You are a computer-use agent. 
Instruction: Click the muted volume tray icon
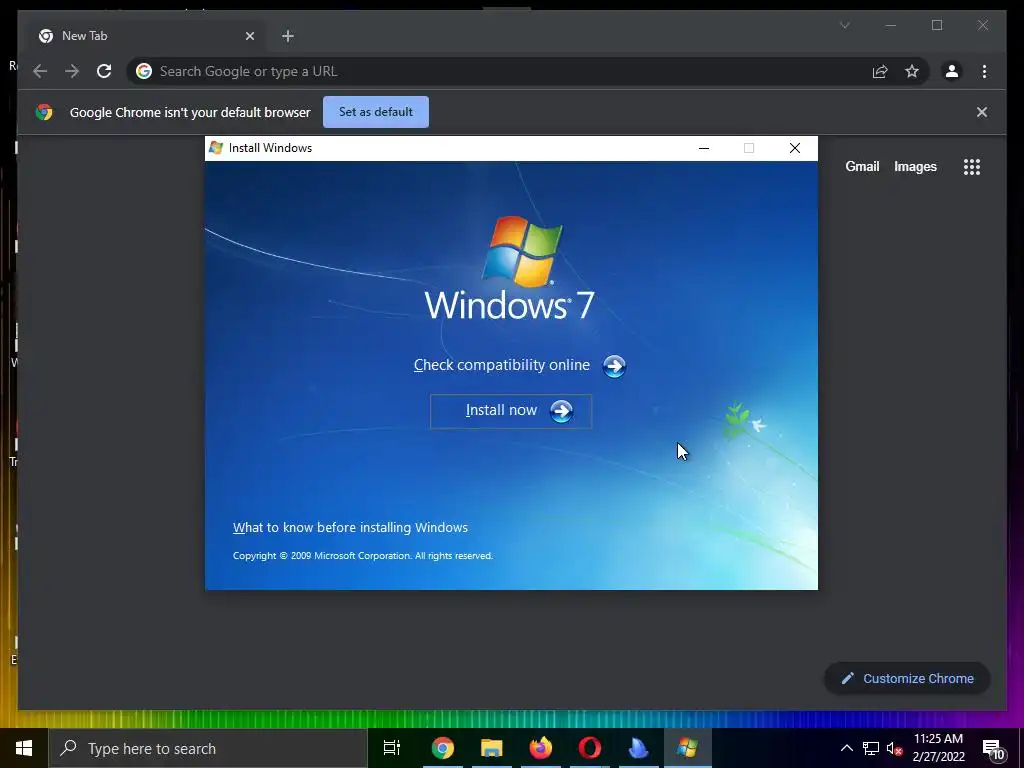point(894,748)
